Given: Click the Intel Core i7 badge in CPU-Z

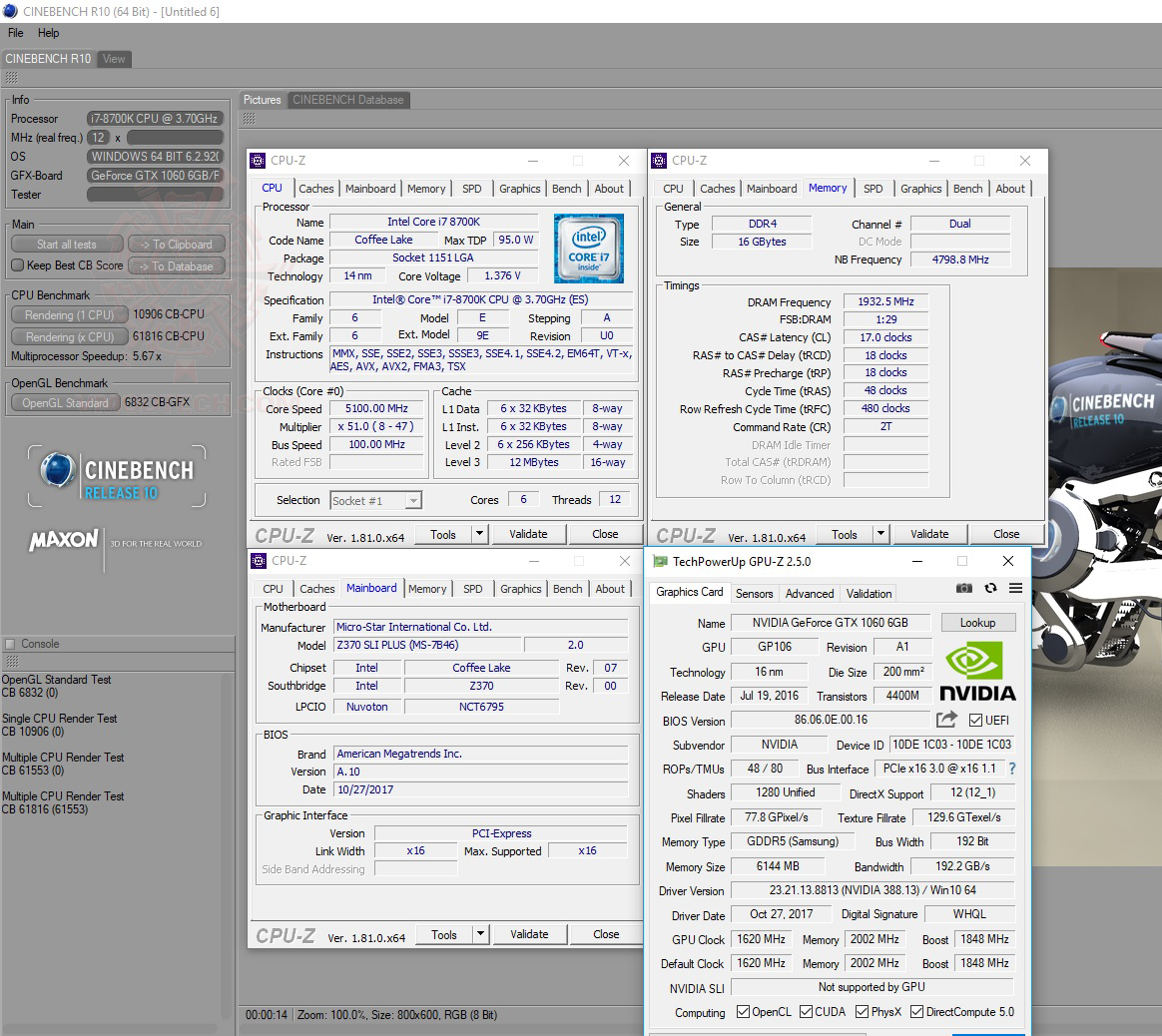Looking at the screenshot, I should point(588,248).
